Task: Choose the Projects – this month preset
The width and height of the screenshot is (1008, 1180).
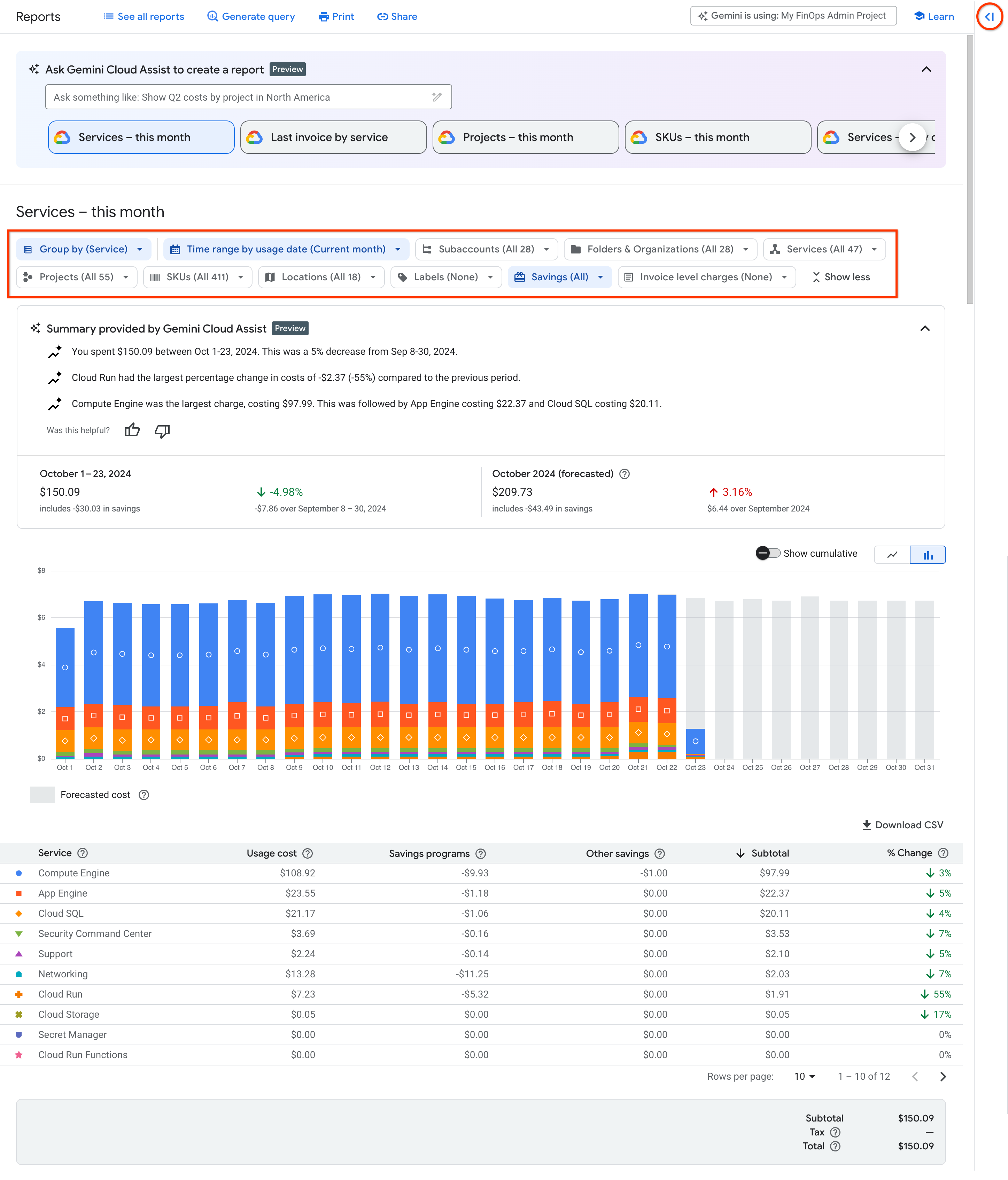Action: (x=525, y=137)
